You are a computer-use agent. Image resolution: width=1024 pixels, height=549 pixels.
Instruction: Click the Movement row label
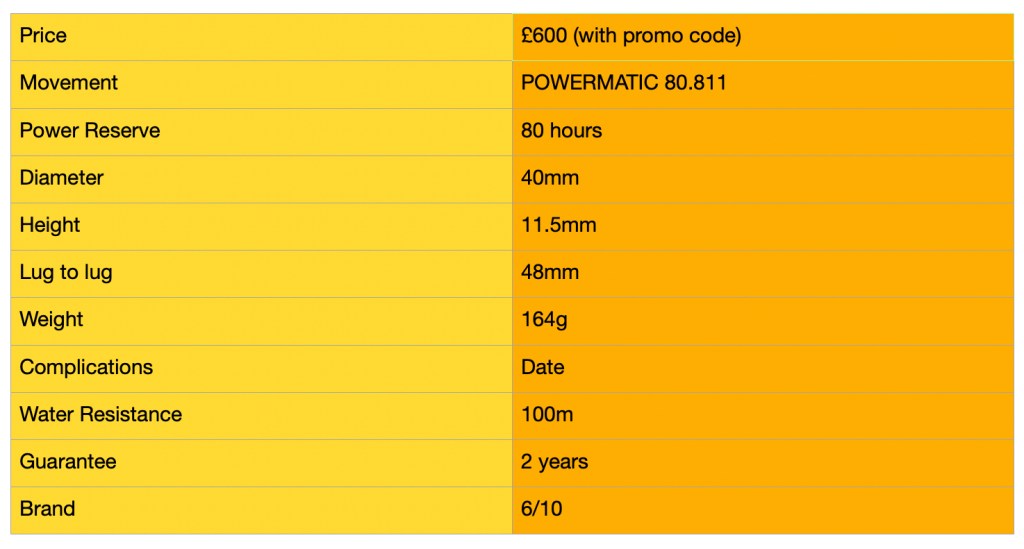[69, 83]
